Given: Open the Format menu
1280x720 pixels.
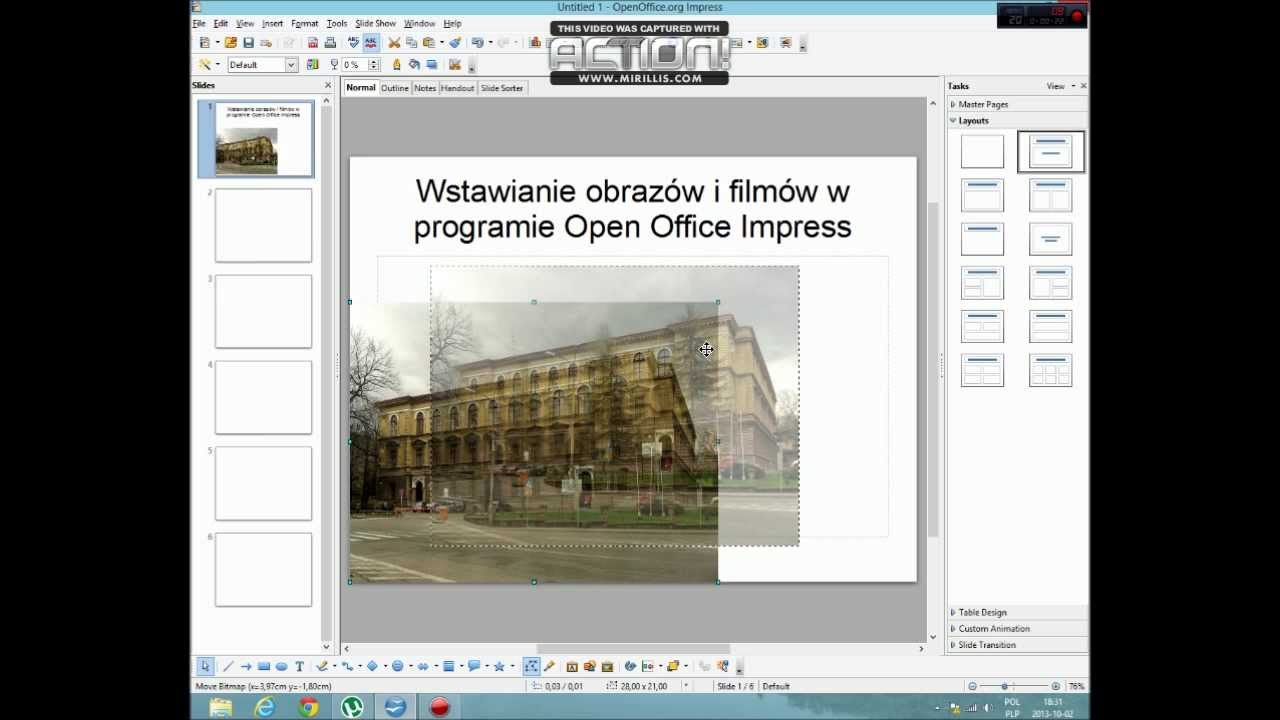Looking at the screenshot, I should pos(304,23).
